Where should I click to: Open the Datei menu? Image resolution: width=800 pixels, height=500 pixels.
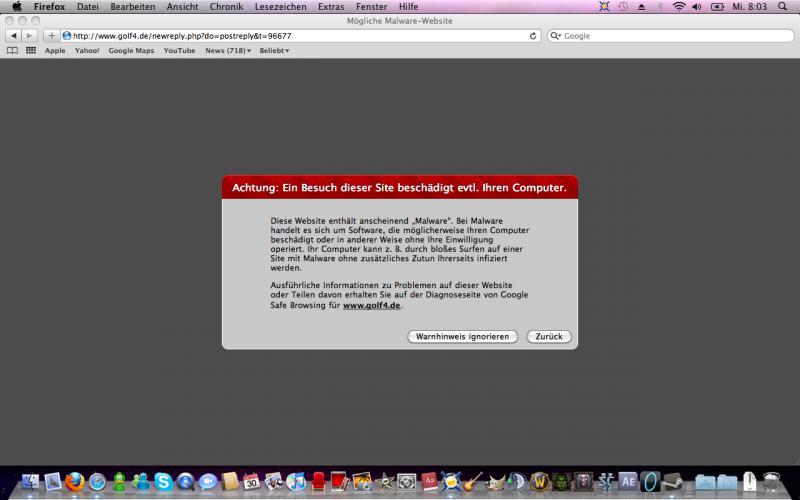pyautogui.click(x=88, y=7)
